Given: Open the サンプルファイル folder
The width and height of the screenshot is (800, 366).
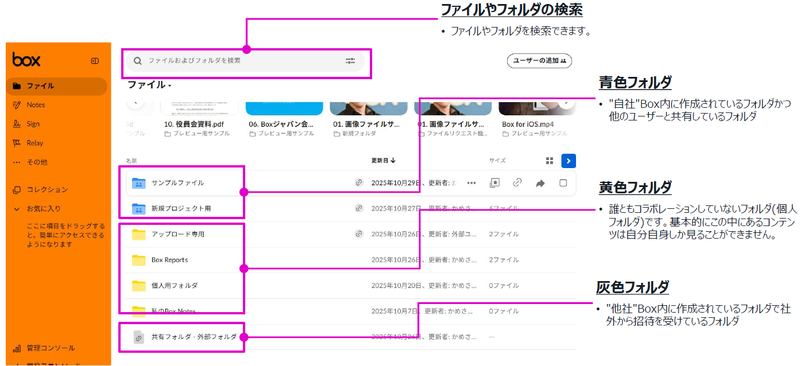Looking at the screenshot, I should [x=178, y=183].
